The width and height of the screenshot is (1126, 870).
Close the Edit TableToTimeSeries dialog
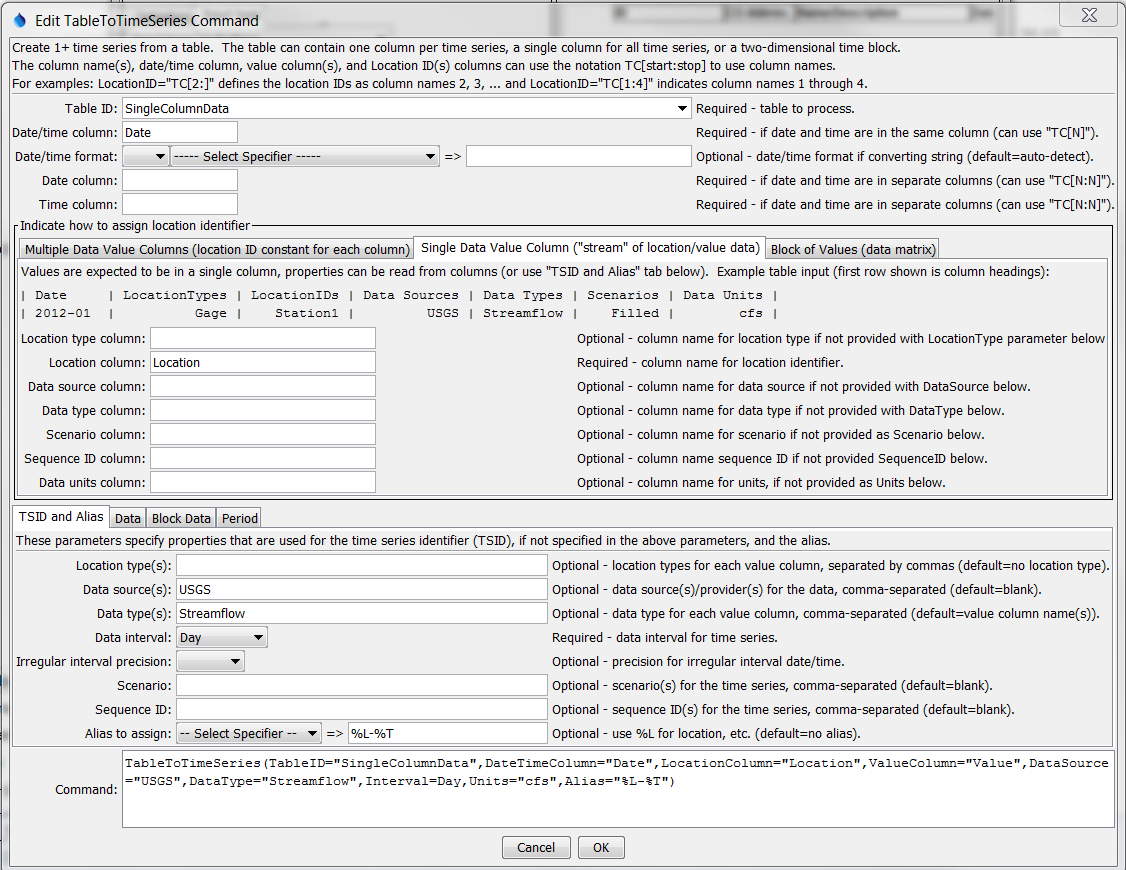pyautogui.click(x=1089, y=15)
